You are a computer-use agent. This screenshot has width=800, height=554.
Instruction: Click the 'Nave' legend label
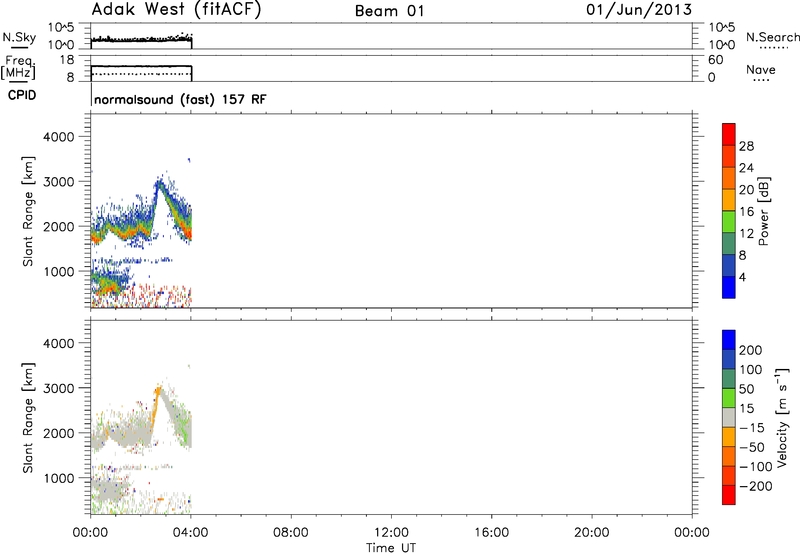(761, 70)
